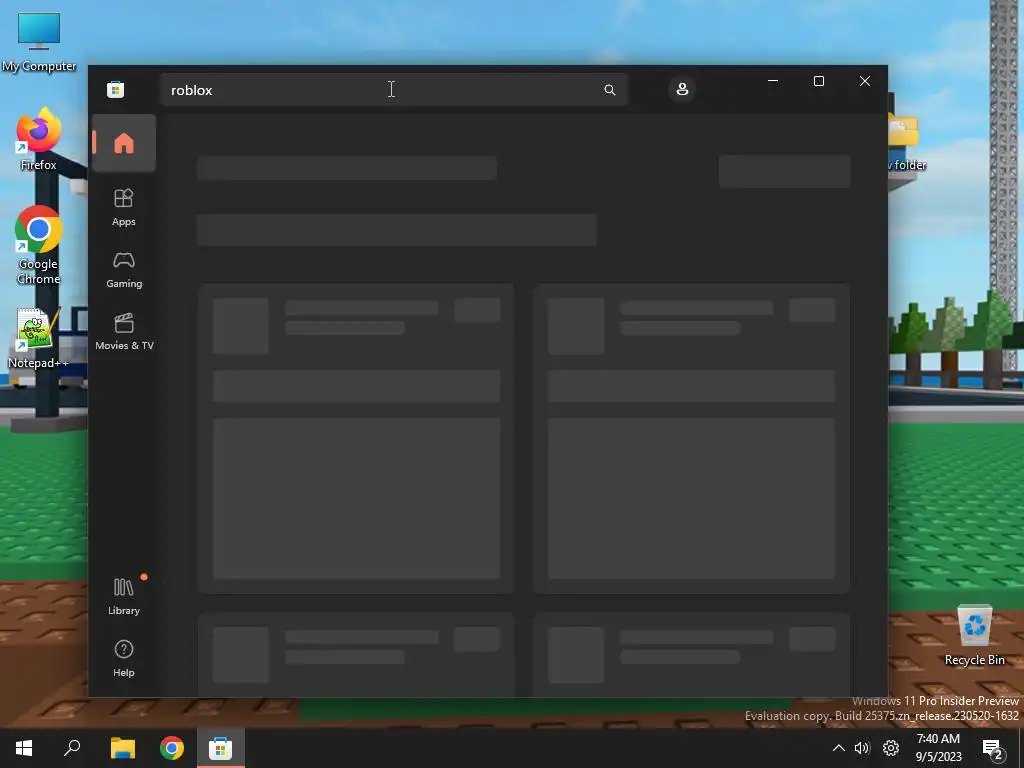The height and width of the screenshot is (768, 1024).
Task: Open taskbar Search
Action: tap(72, 748)
